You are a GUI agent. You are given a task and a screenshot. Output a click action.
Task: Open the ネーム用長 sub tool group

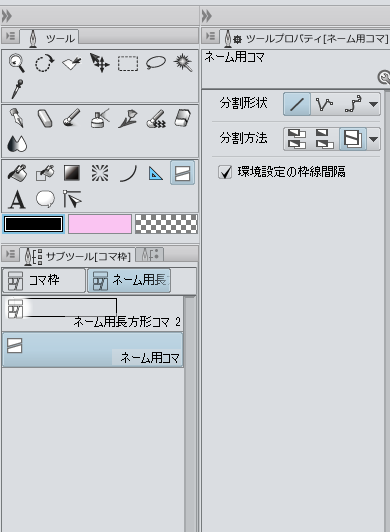pyautogui.click(x=129, y=280)
